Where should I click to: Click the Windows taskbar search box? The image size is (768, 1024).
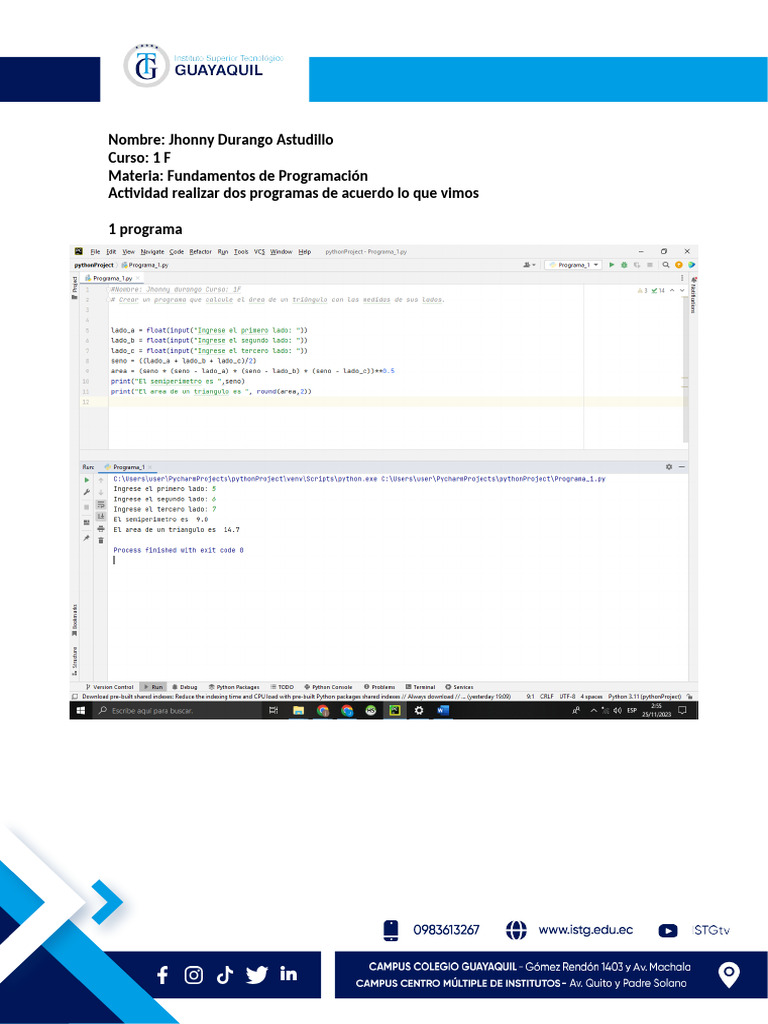click(x=176, y=711)
